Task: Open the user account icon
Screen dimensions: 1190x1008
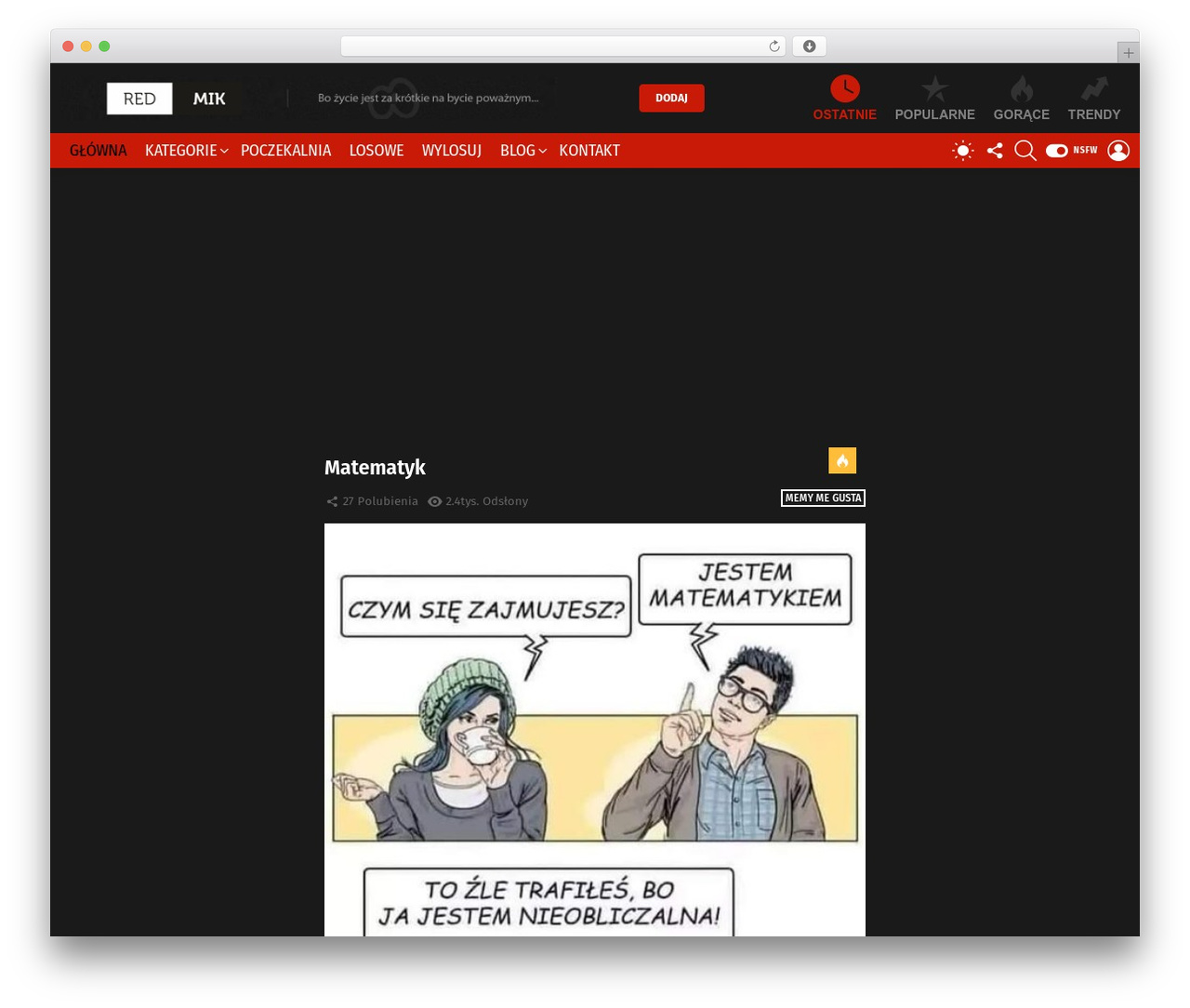Action: (1118, 151)
